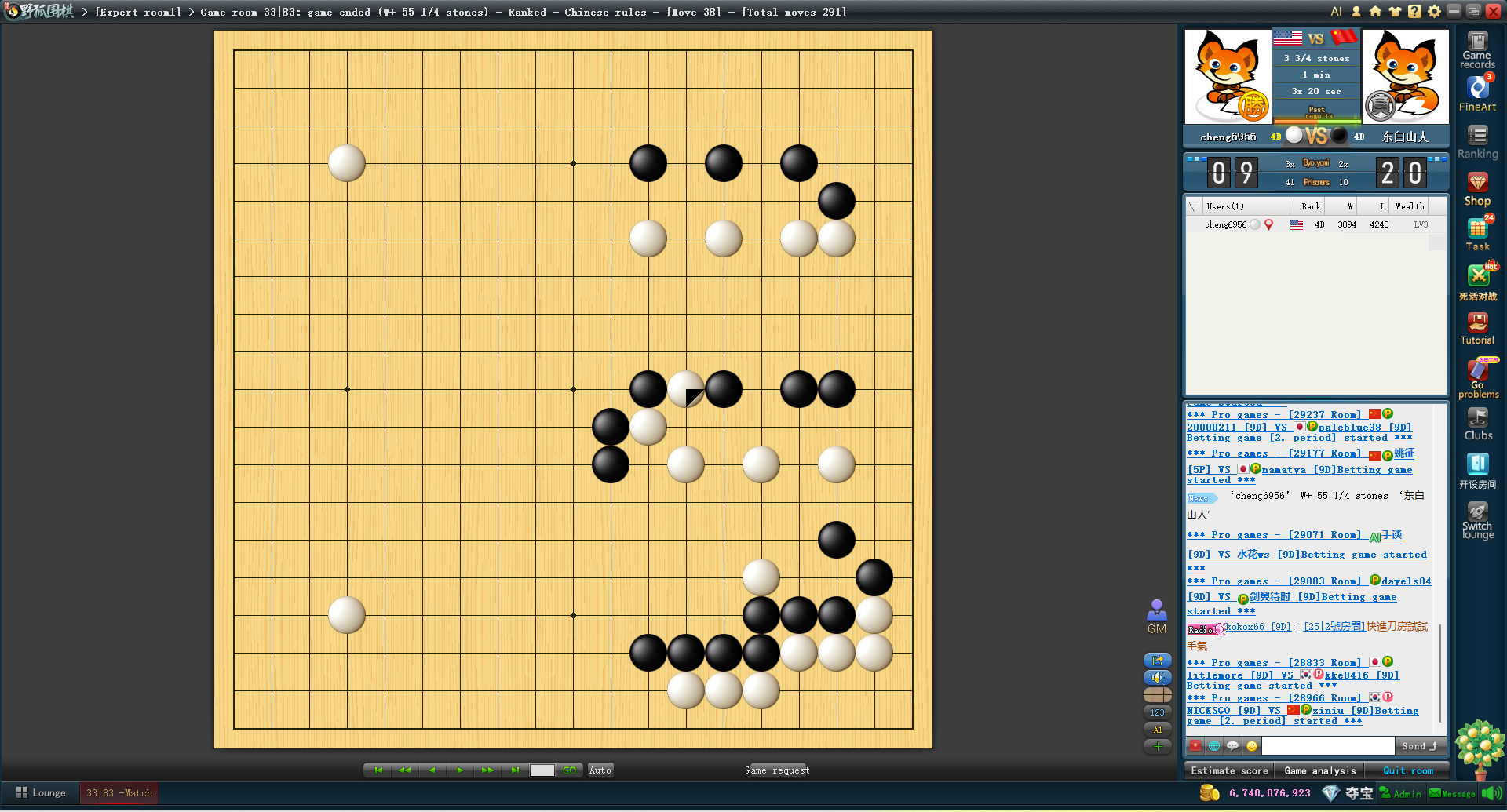Open the help question mark icon
The width and height of the screenshot is (1507, 812).
point(1414,11)
